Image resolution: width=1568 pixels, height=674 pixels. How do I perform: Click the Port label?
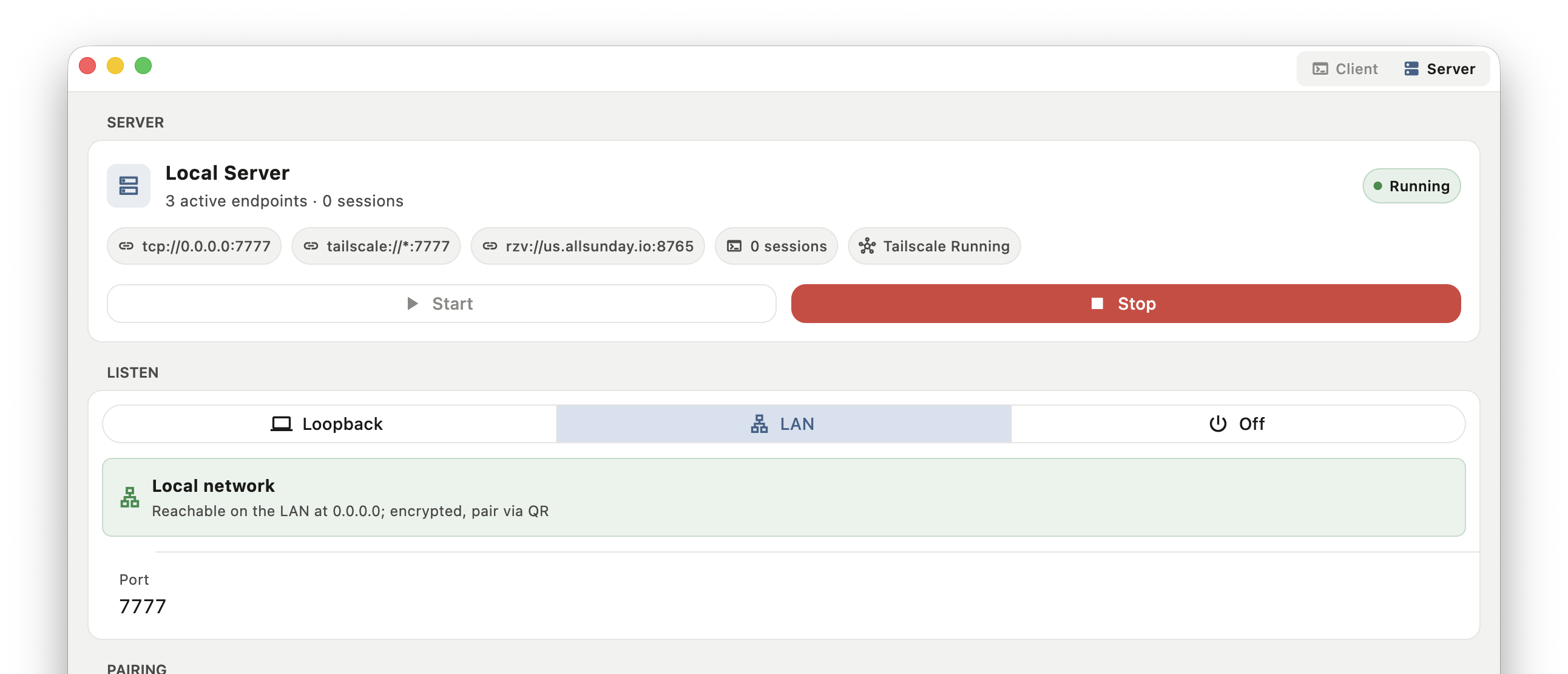pos(134,580)
